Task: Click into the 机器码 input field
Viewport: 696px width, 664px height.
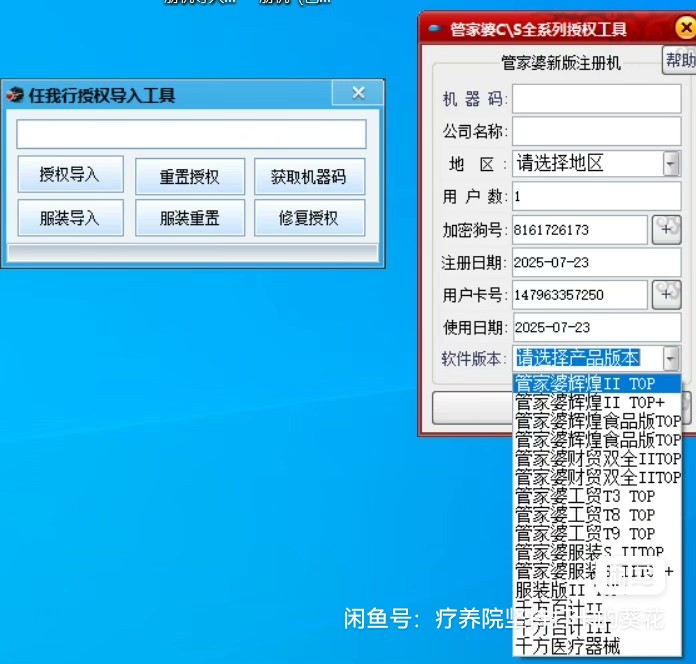Action: point(596,99)
